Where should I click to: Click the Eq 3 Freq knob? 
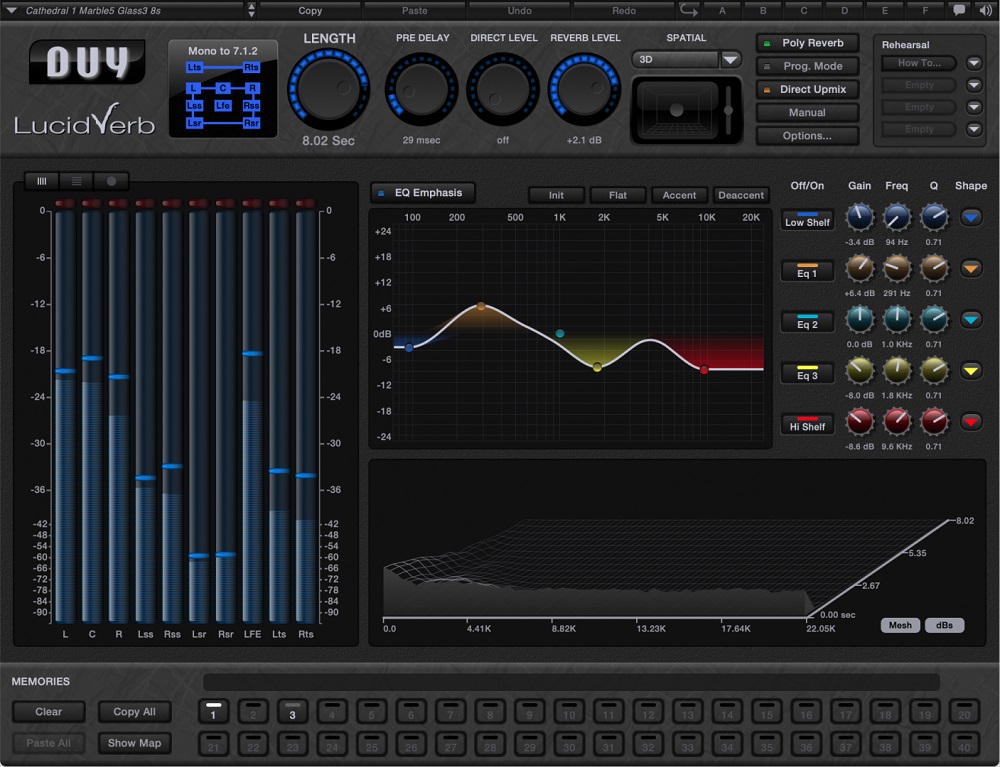pyautogui.click(x=897, y=371)
